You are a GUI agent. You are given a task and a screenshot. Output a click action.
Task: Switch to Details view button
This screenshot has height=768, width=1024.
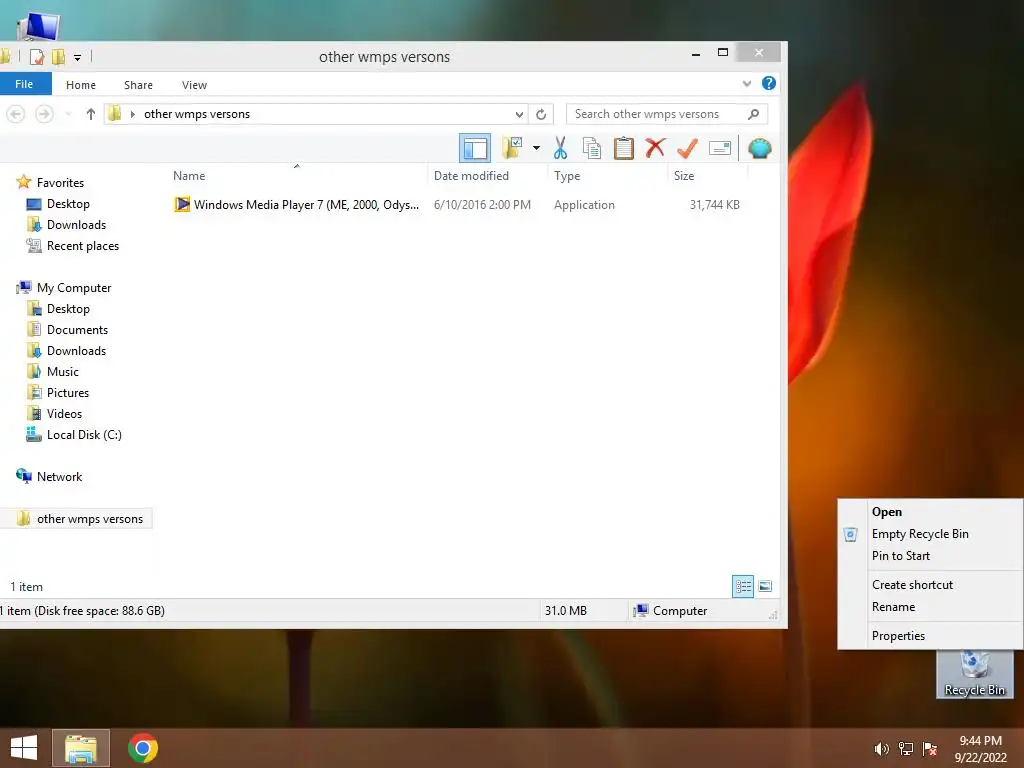(743, 586)
